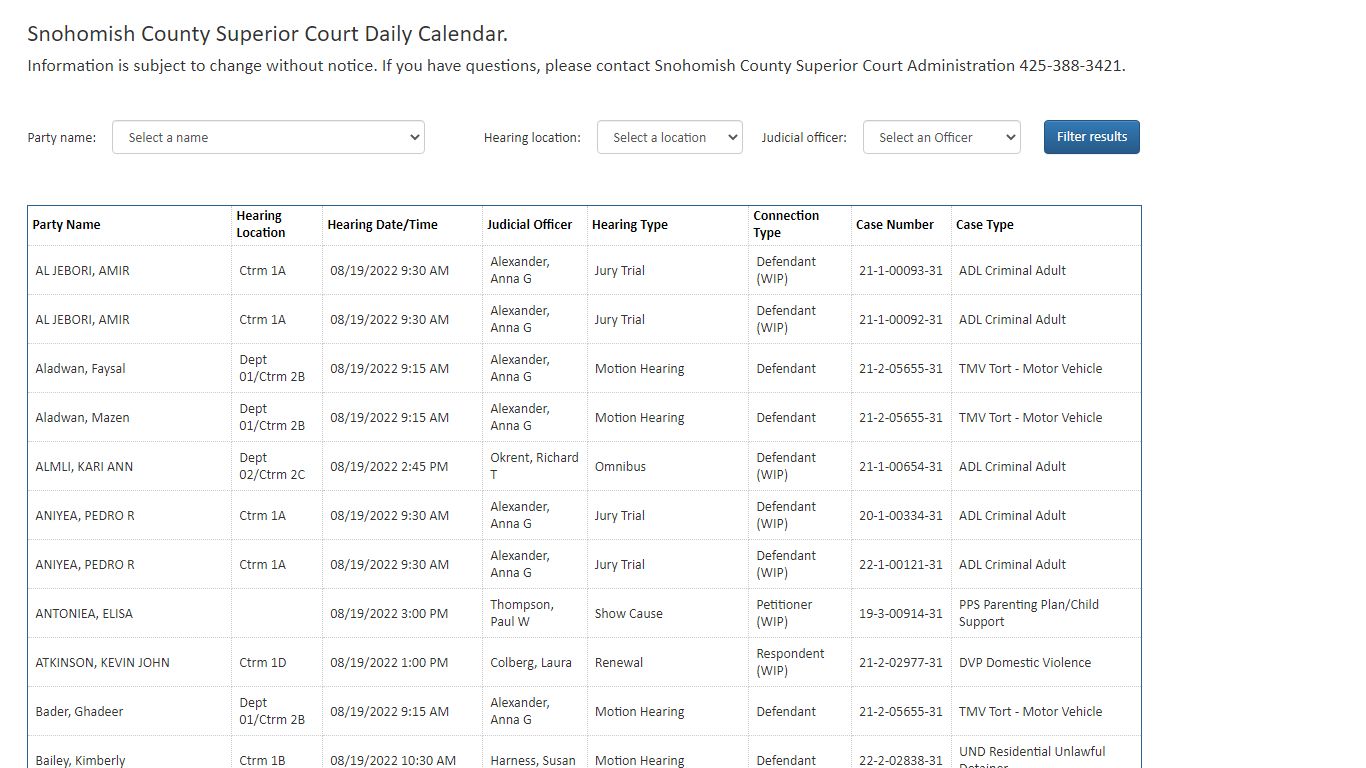Select case number 21-2-02977-31
Viewport: 1366px width, 768px height.
(901, 663)
